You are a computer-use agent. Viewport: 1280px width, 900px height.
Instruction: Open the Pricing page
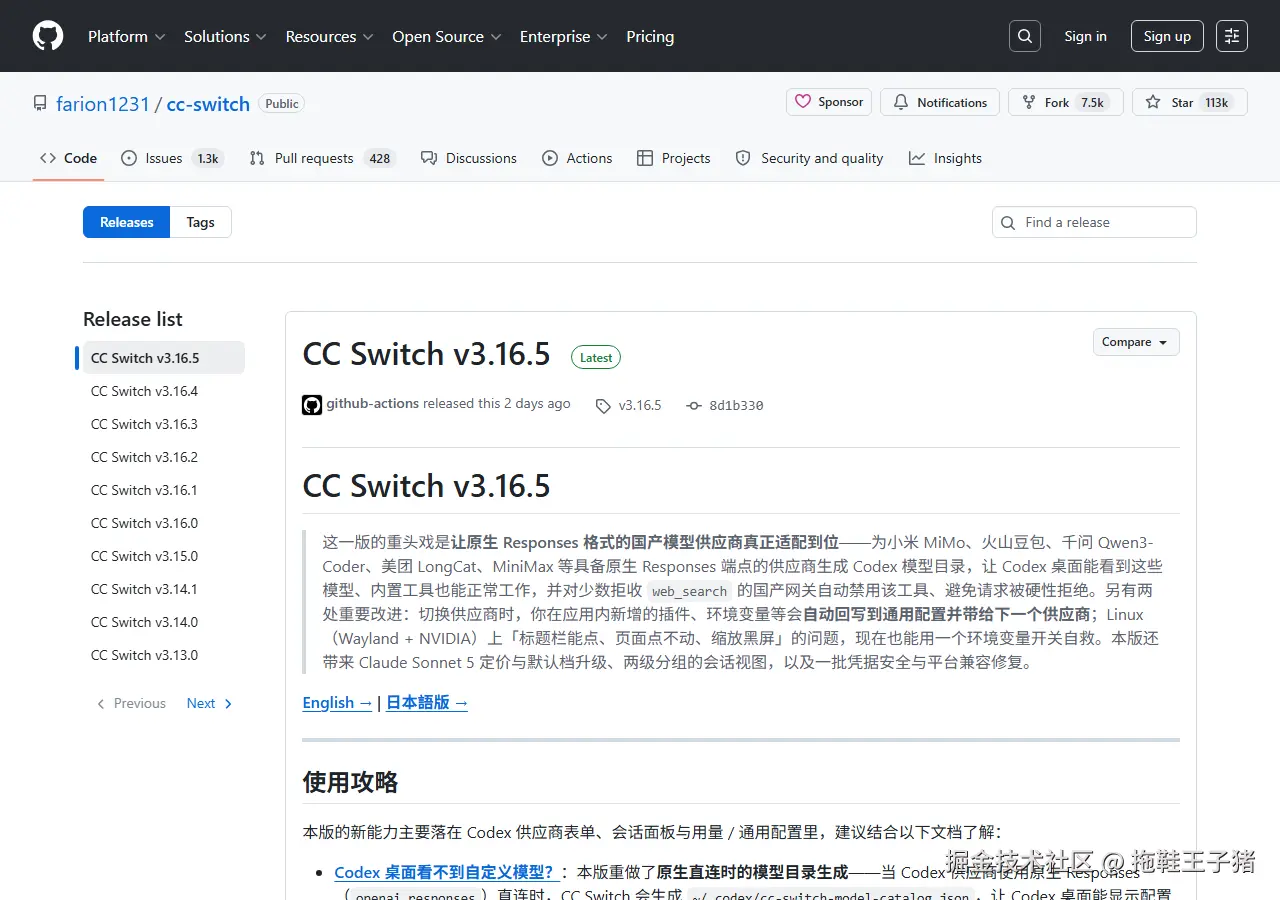click(650, 36)
